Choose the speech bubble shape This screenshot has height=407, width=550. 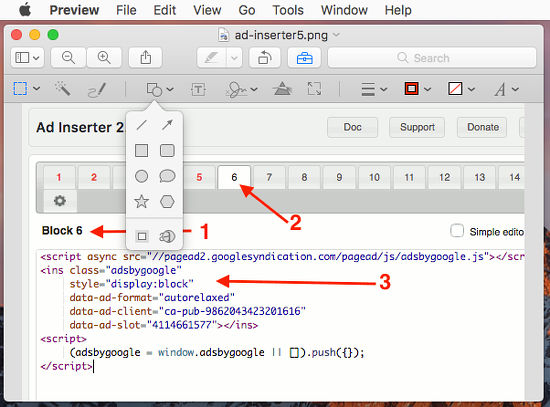coord(167,176)
